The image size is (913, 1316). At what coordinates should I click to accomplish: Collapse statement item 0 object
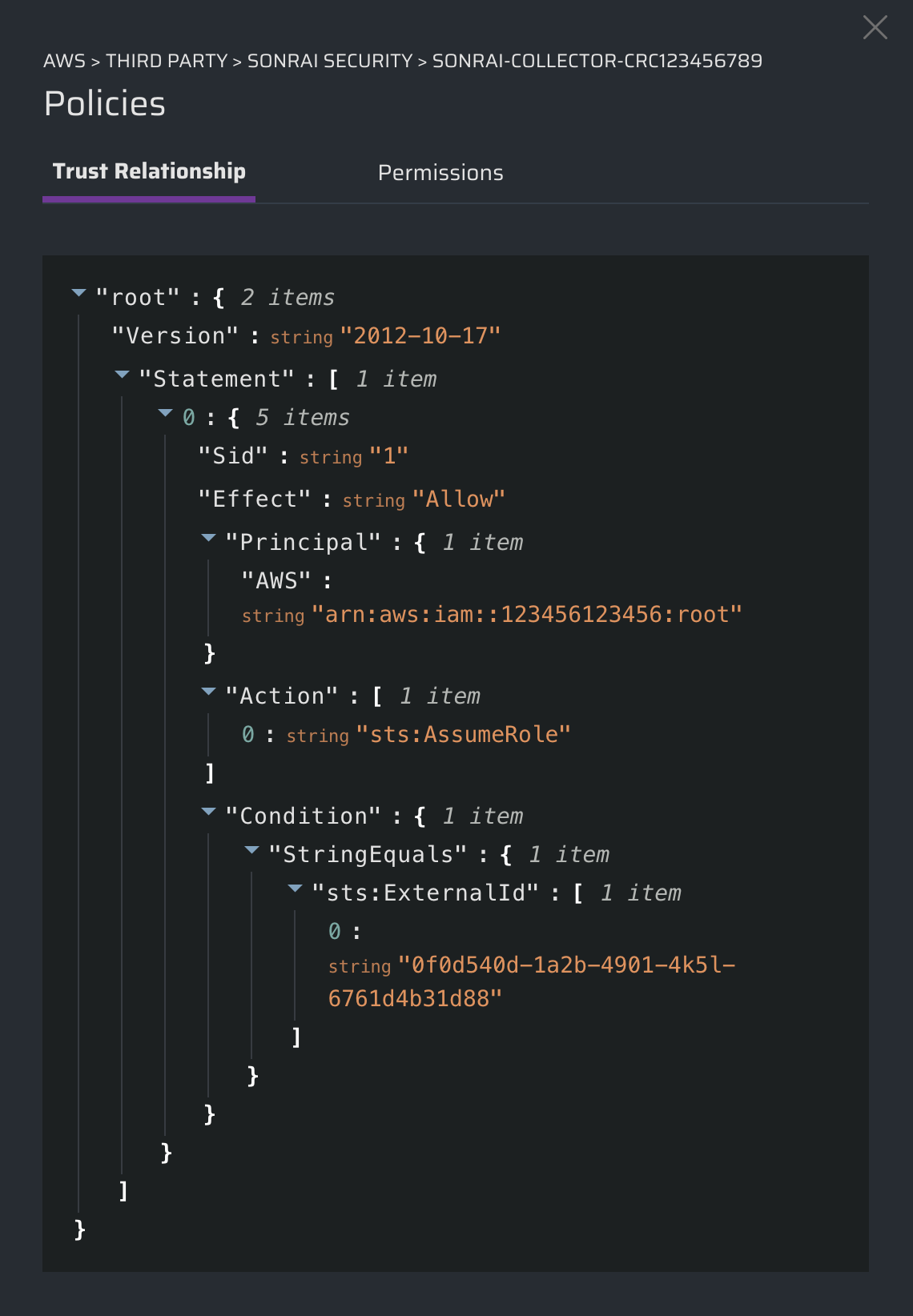165,414
